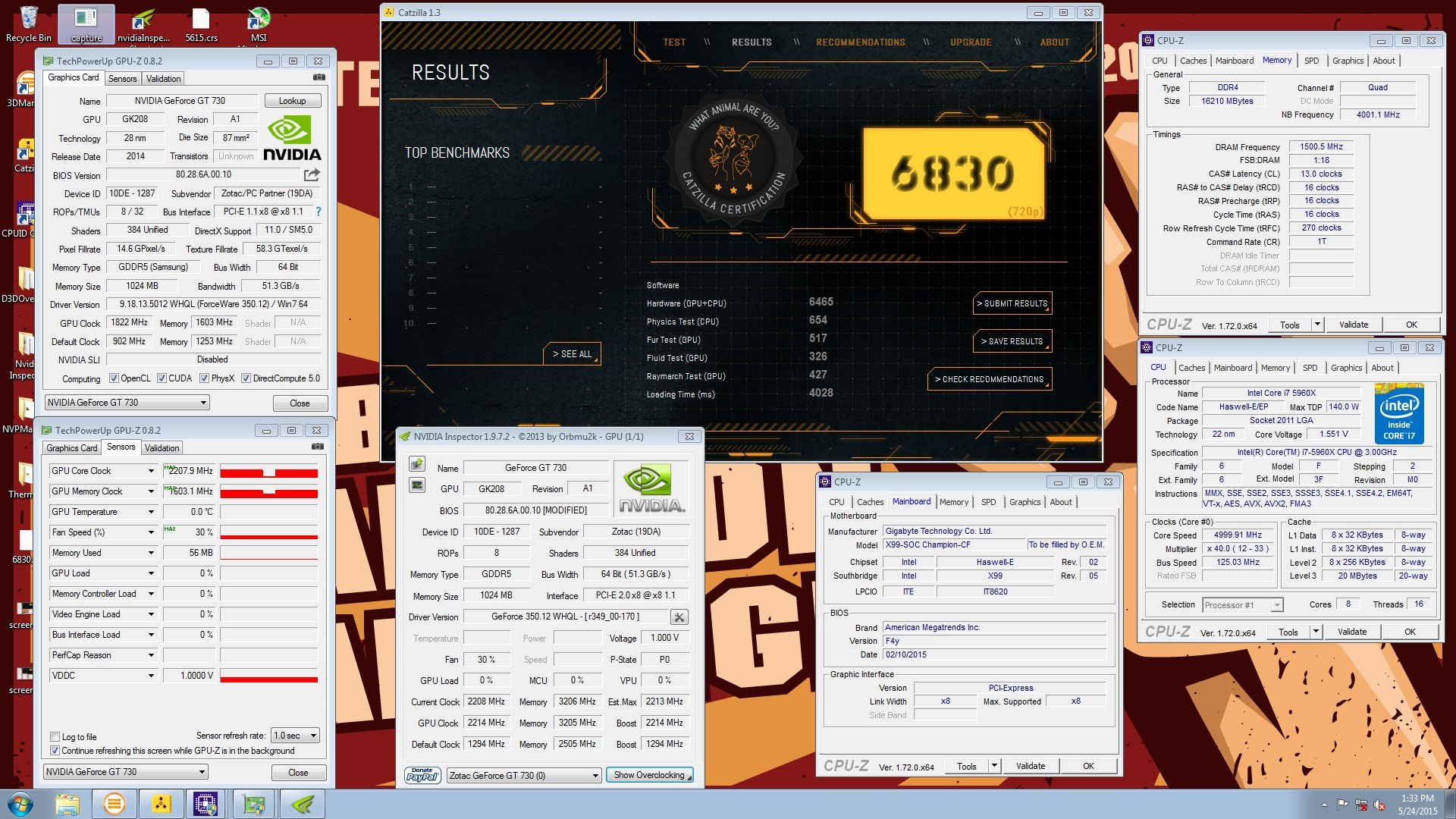Open driver profile settings wrench icon in NVIDIA Inspector
Viewport: 1456px width, 819px height.
[679, 617]
